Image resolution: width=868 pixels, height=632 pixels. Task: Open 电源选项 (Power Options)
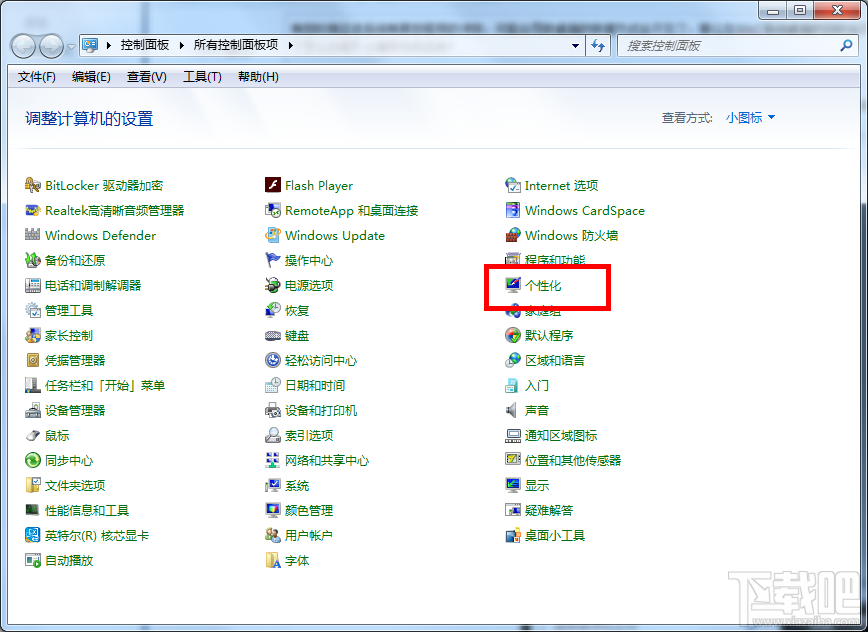point(311,285)
